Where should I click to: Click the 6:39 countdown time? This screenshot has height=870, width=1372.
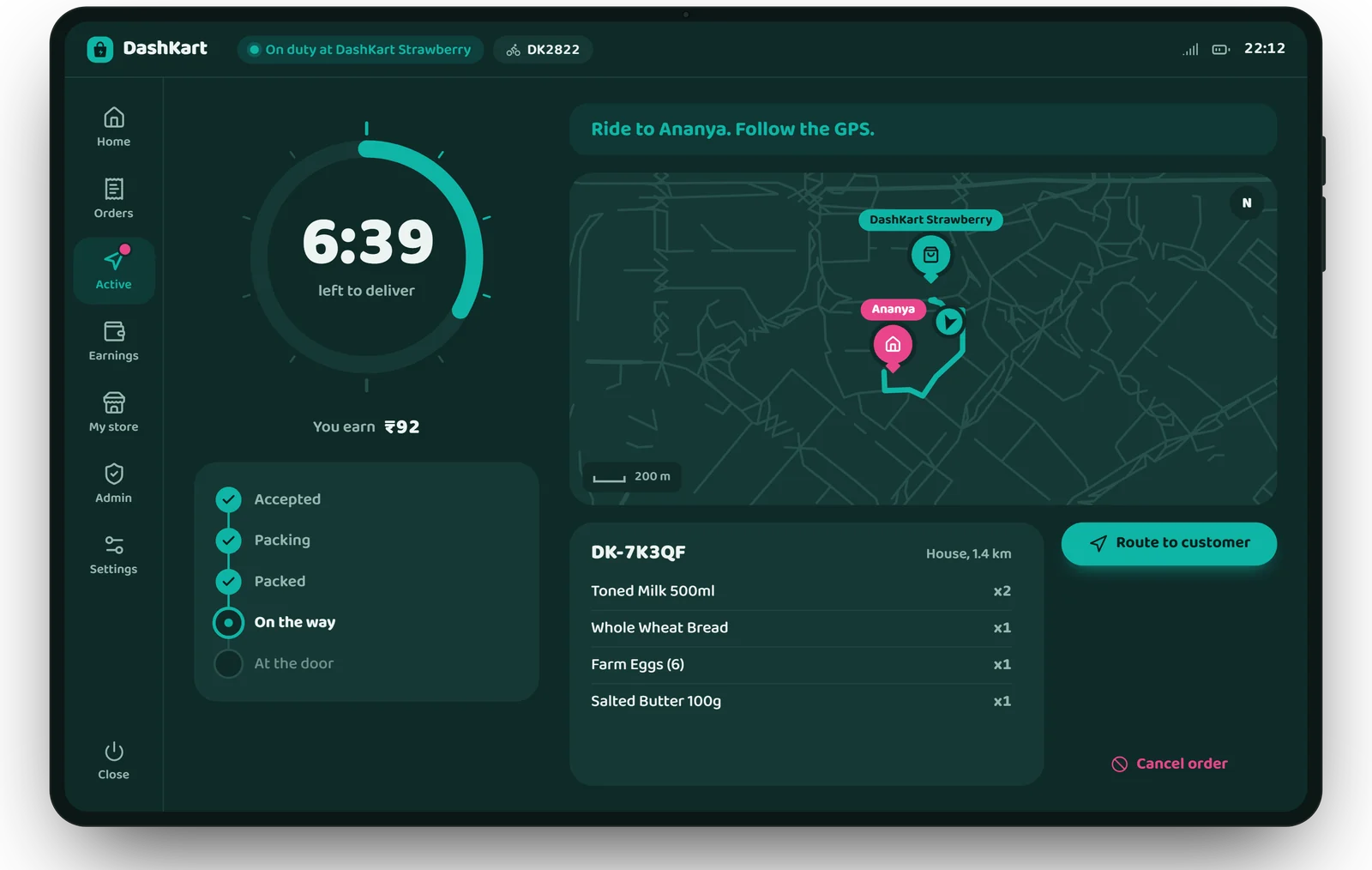coord(368,242)
